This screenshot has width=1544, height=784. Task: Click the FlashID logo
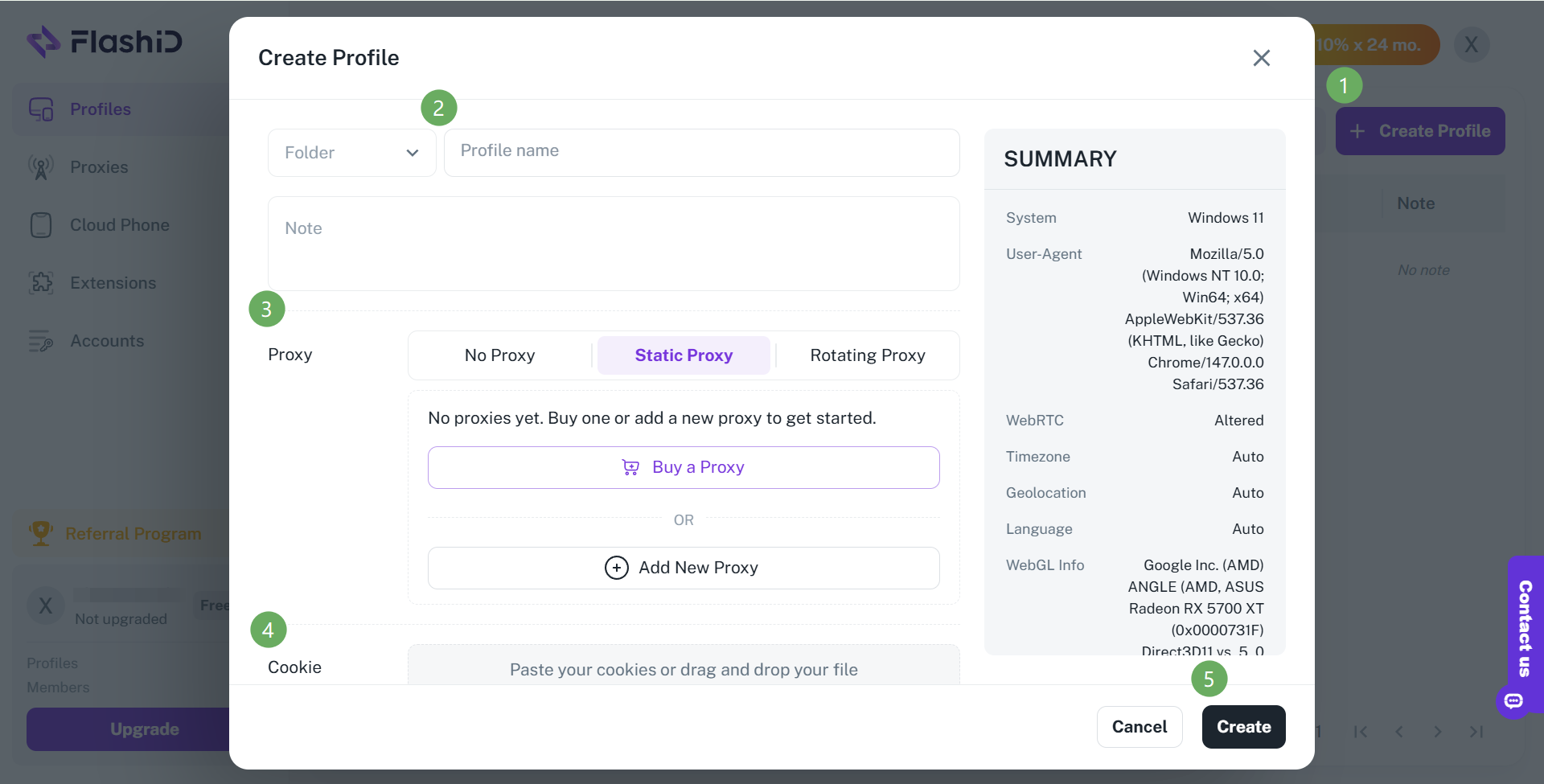(x=105, y=42)
